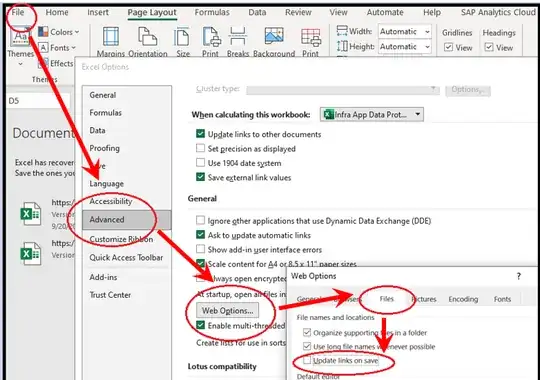Expand the Fonts dropdown arrow
Image resolution: width=540 pixels, height=380 pixels.
point(74,48)
